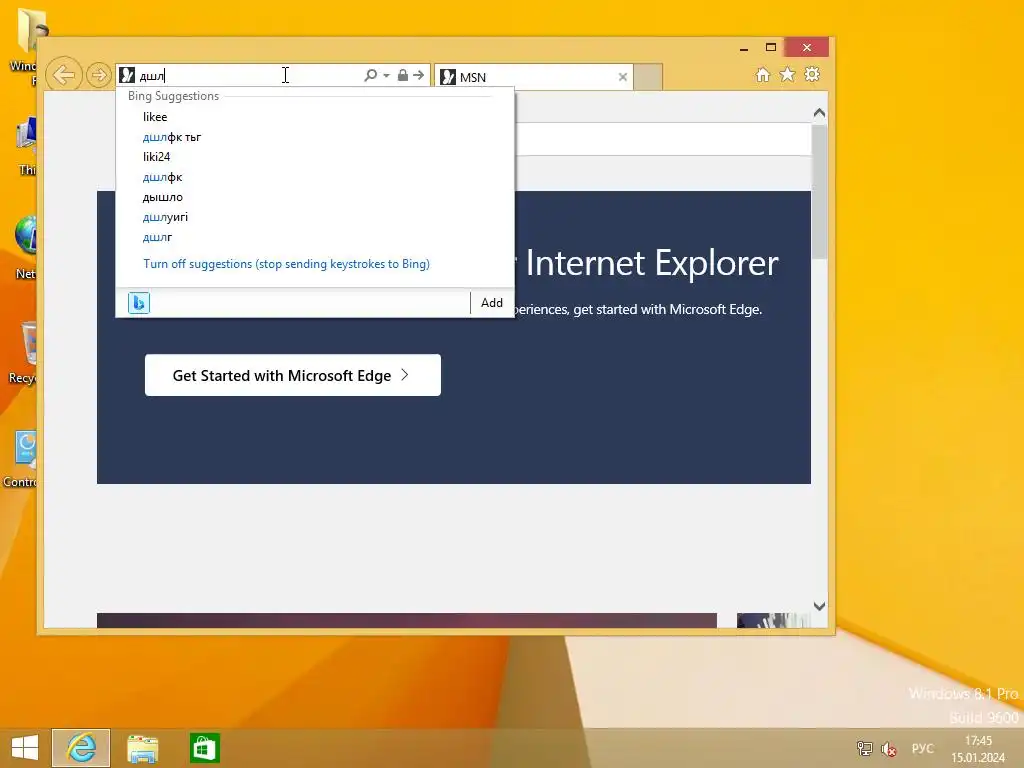Go back with the browser Back arrow
The height and width of the screenshot is (768, 1024).
64,75
